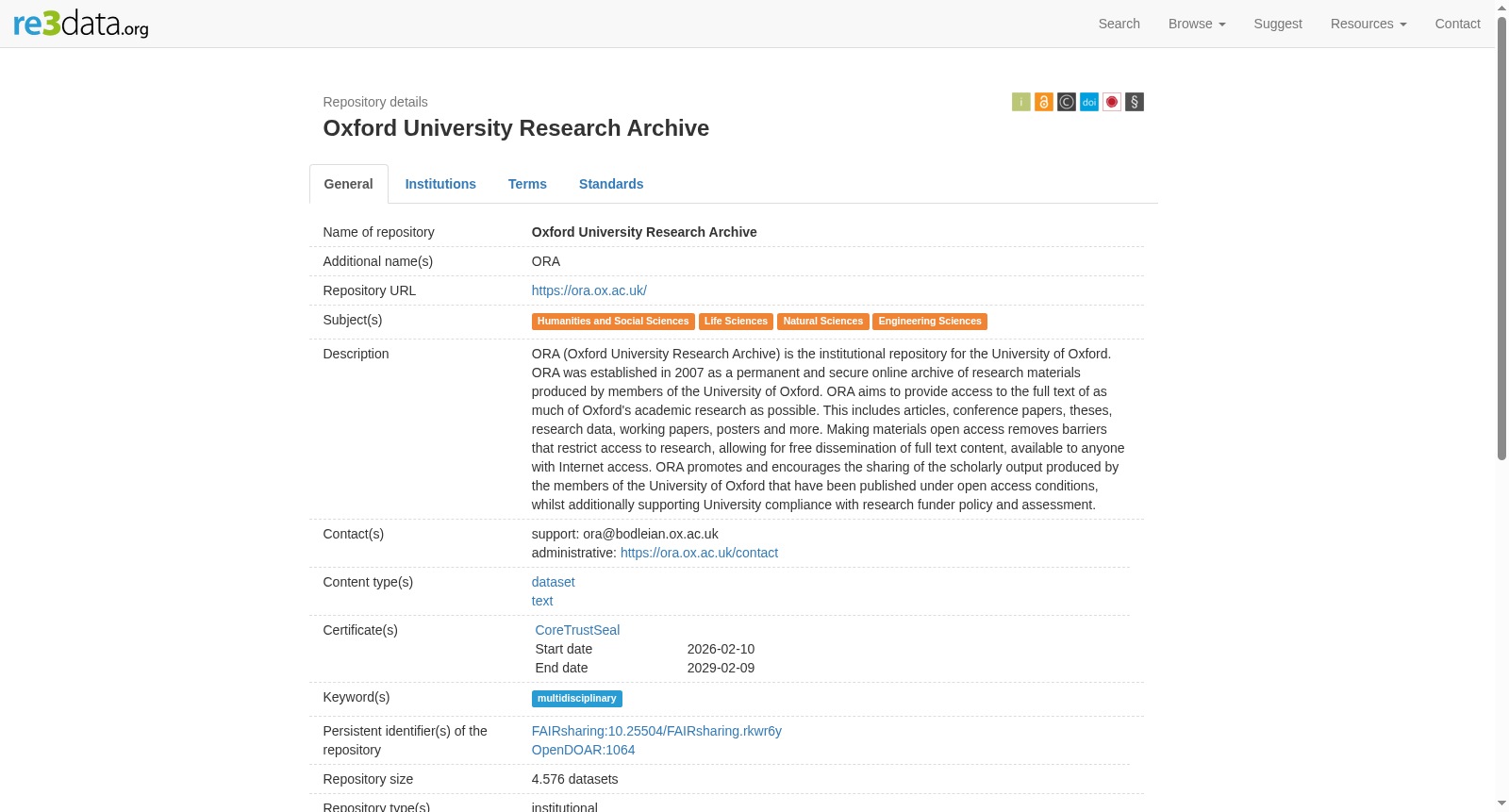Switch to the Institutions tab
This screenshot has height=812, width=1509.
[440, 184]
